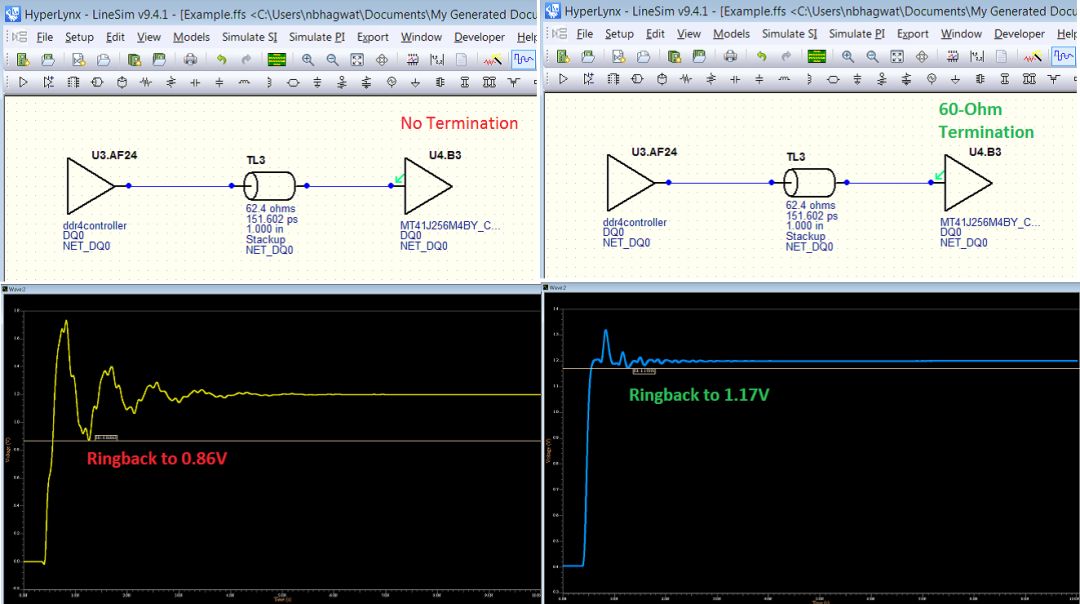This screenshot has height=604, width=1080.
Task: Add a driver buffer from left window palette
Action: coord(24,81)
